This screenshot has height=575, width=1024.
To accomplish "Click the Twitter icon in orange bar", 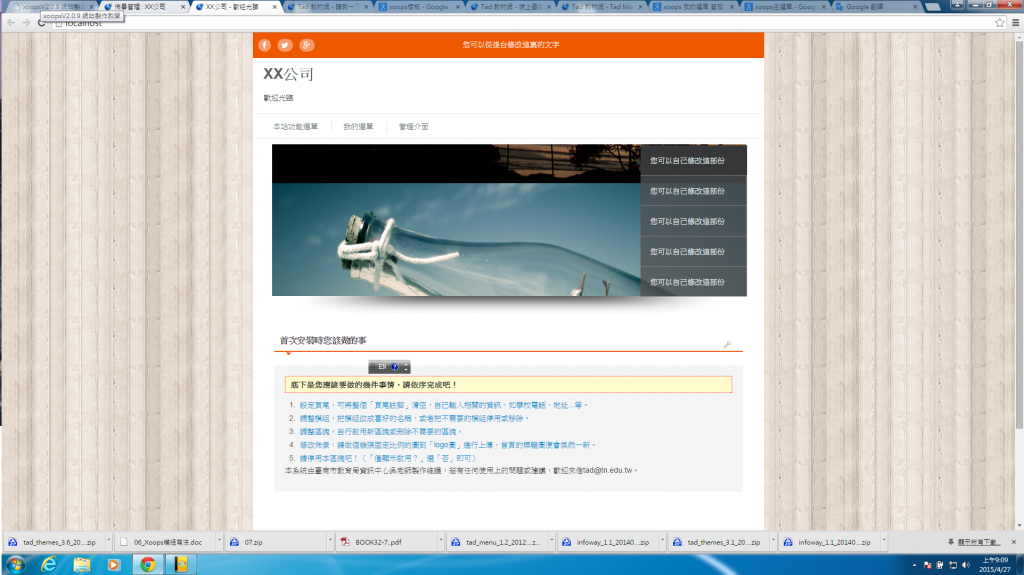I will pos(285,45).
